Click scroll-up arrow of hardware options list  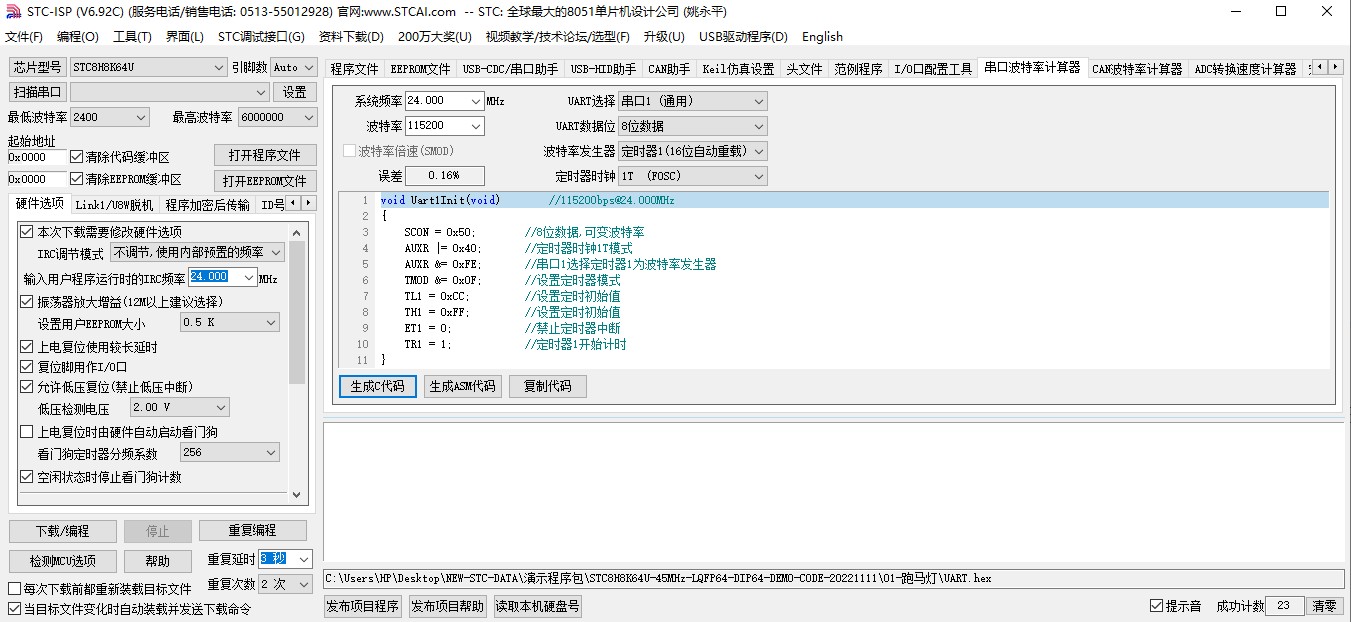click(x=297, y=233)
